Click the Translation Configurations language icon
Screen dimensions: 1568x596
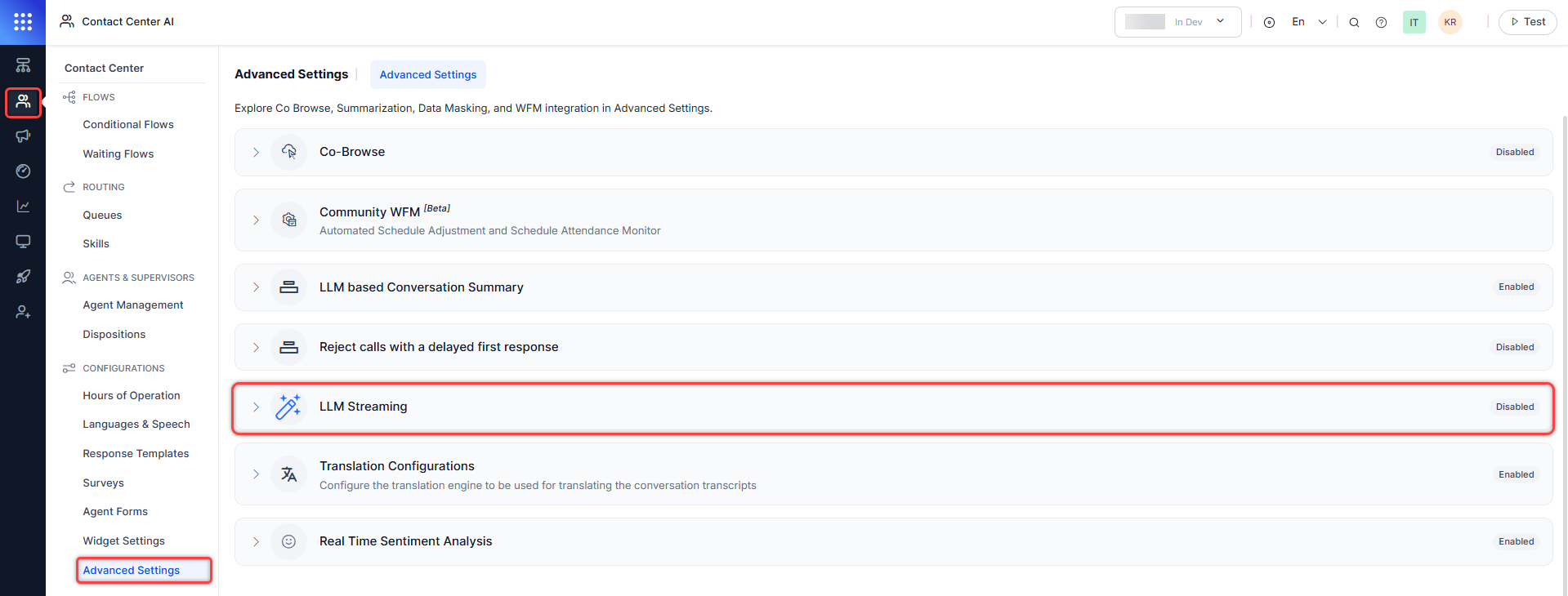click(x=288, y=474)
